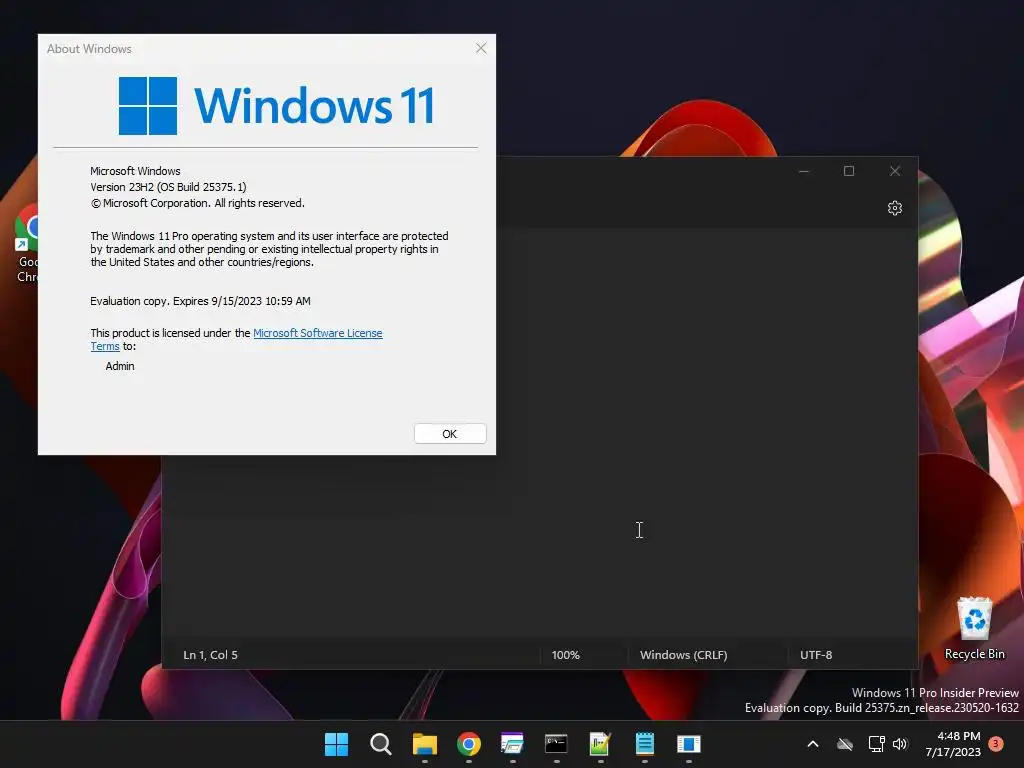Click the Admin licensee name
This screenshot has height=768, width=1024.
coord(120,366)
